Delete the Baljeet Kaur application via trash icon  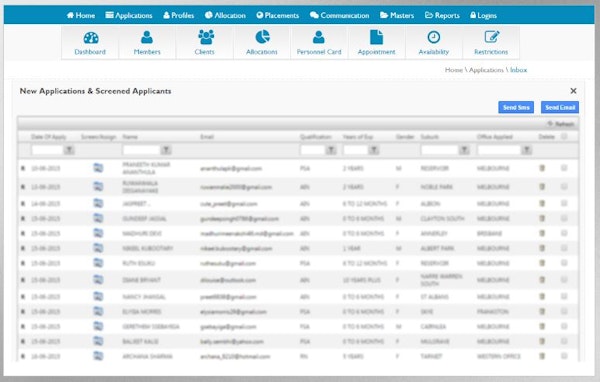542,341
